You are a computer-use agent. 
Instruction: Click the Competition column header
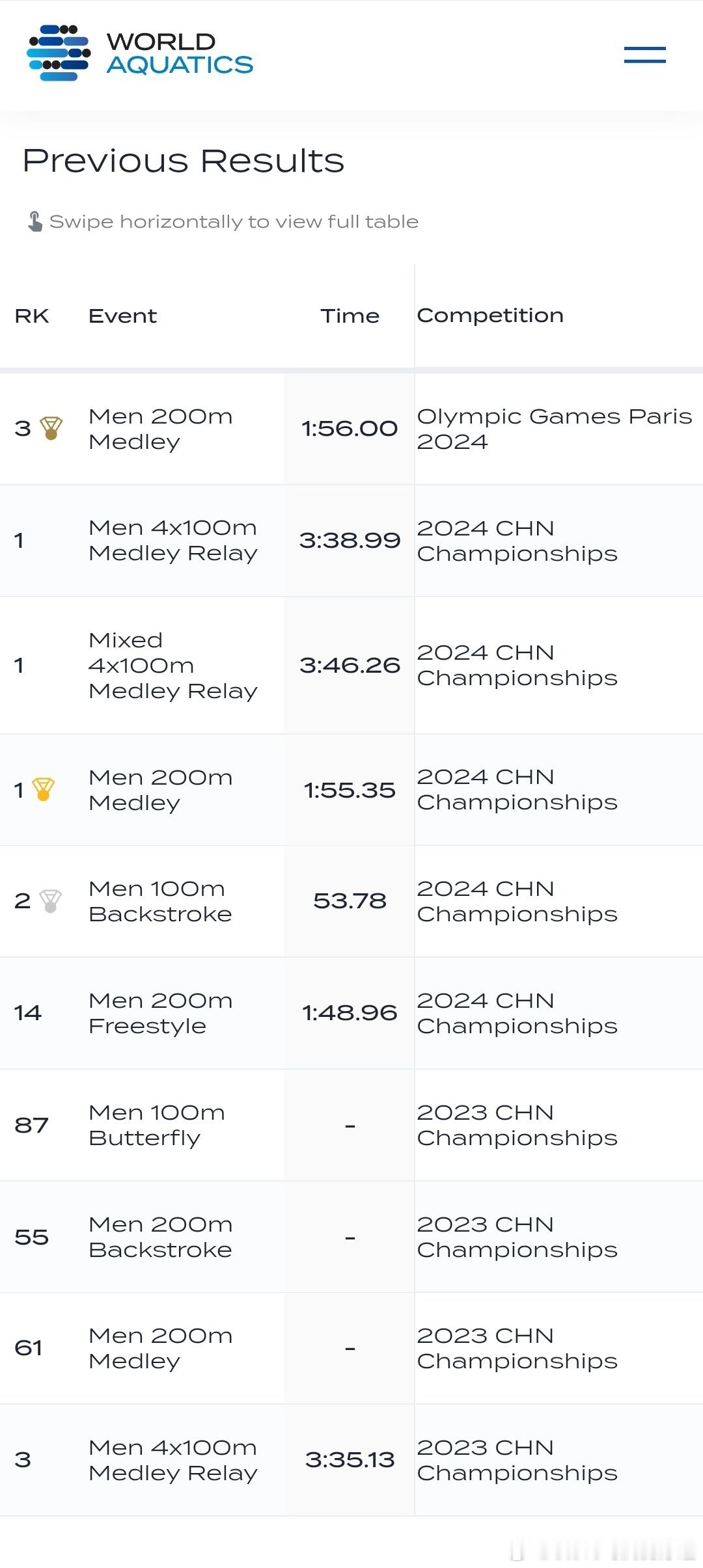490,316
